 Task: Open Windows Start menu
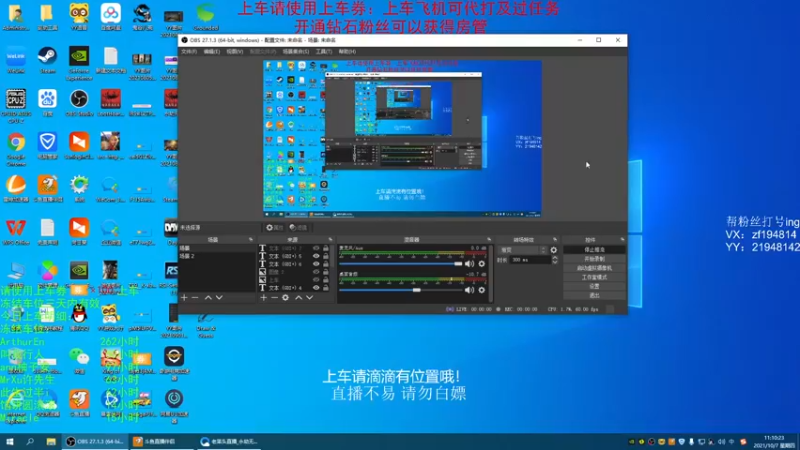pyautogui.click(x=10, y=441)
